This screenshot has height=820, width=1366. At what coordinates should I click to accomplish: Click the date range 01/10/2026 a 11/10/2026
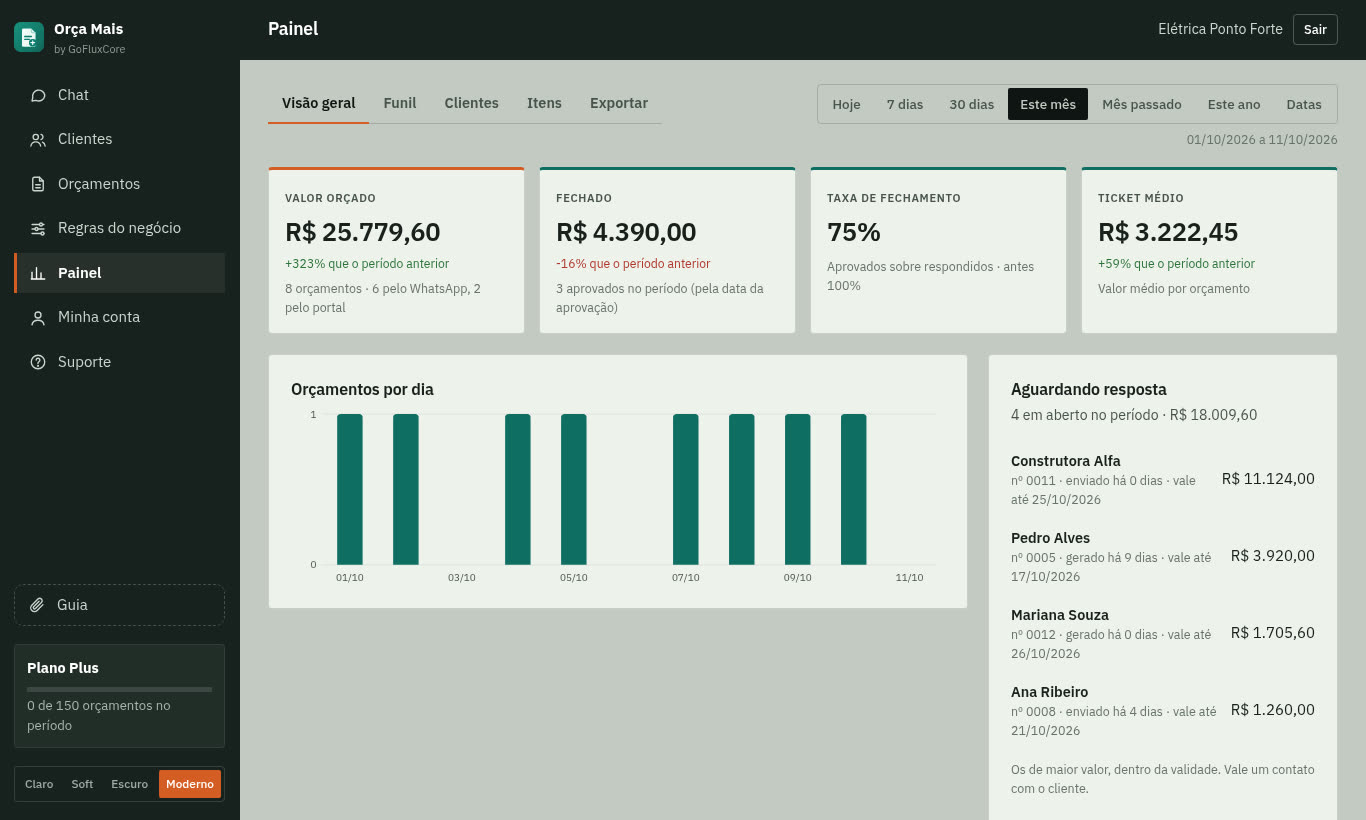coord(1262,140)
